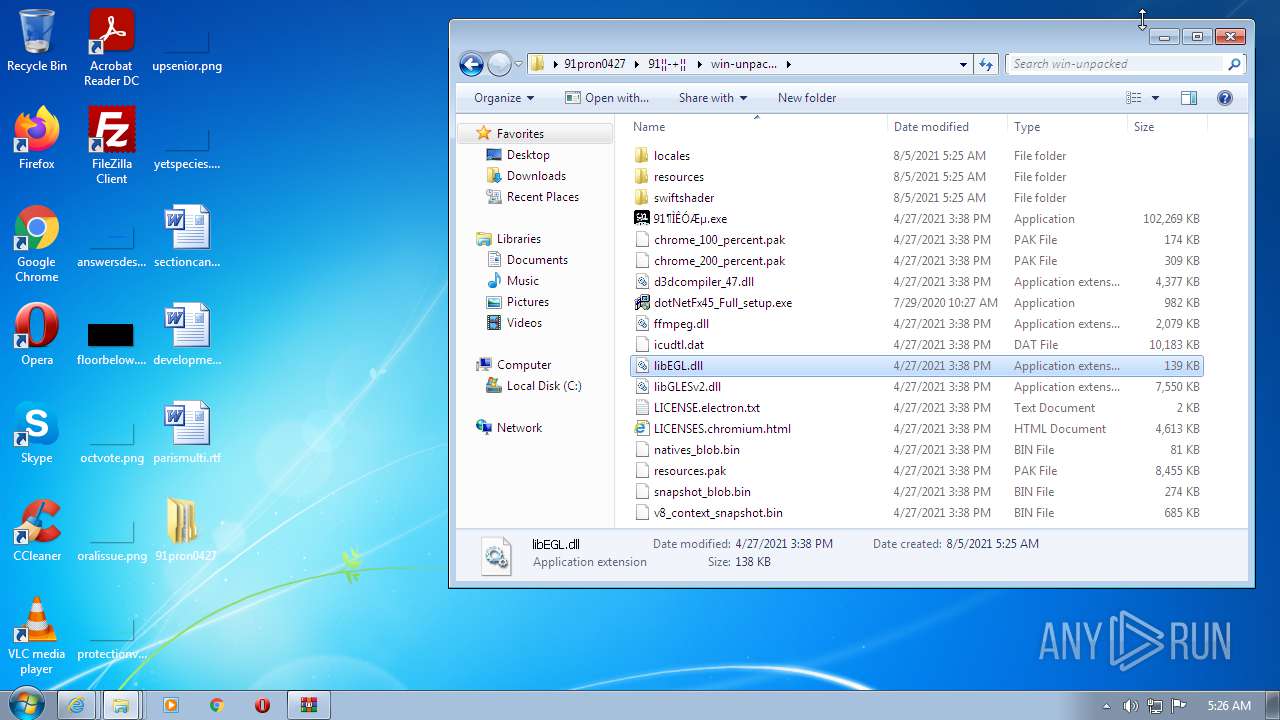Expand the 91pron0427 breadcrumb arrow
Image resolution: width=1280 pixels, height=720 pixels.
click(x=636, y=64)
